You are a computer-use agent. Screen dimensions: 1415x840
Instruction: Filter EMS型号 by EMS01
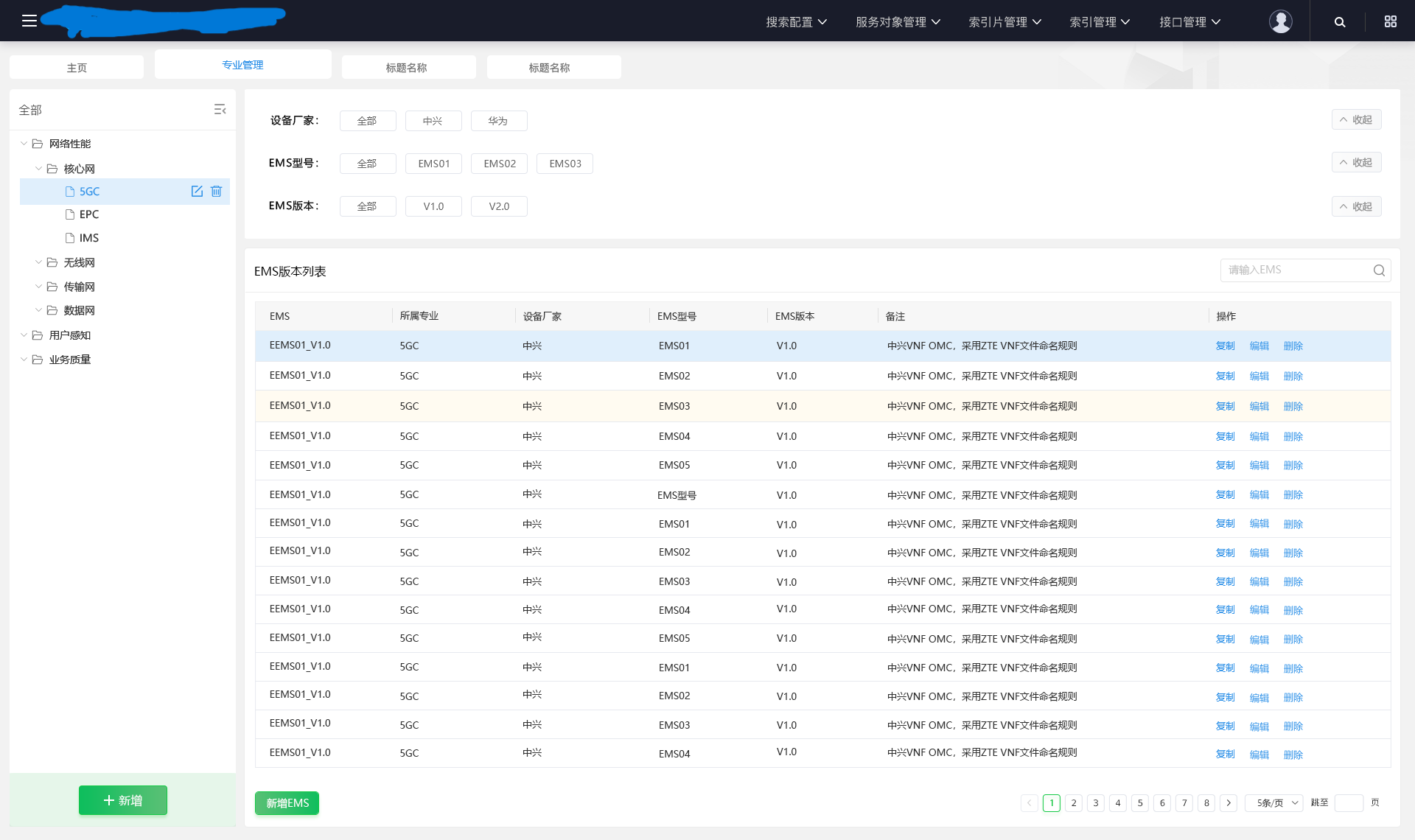[433, 164]
